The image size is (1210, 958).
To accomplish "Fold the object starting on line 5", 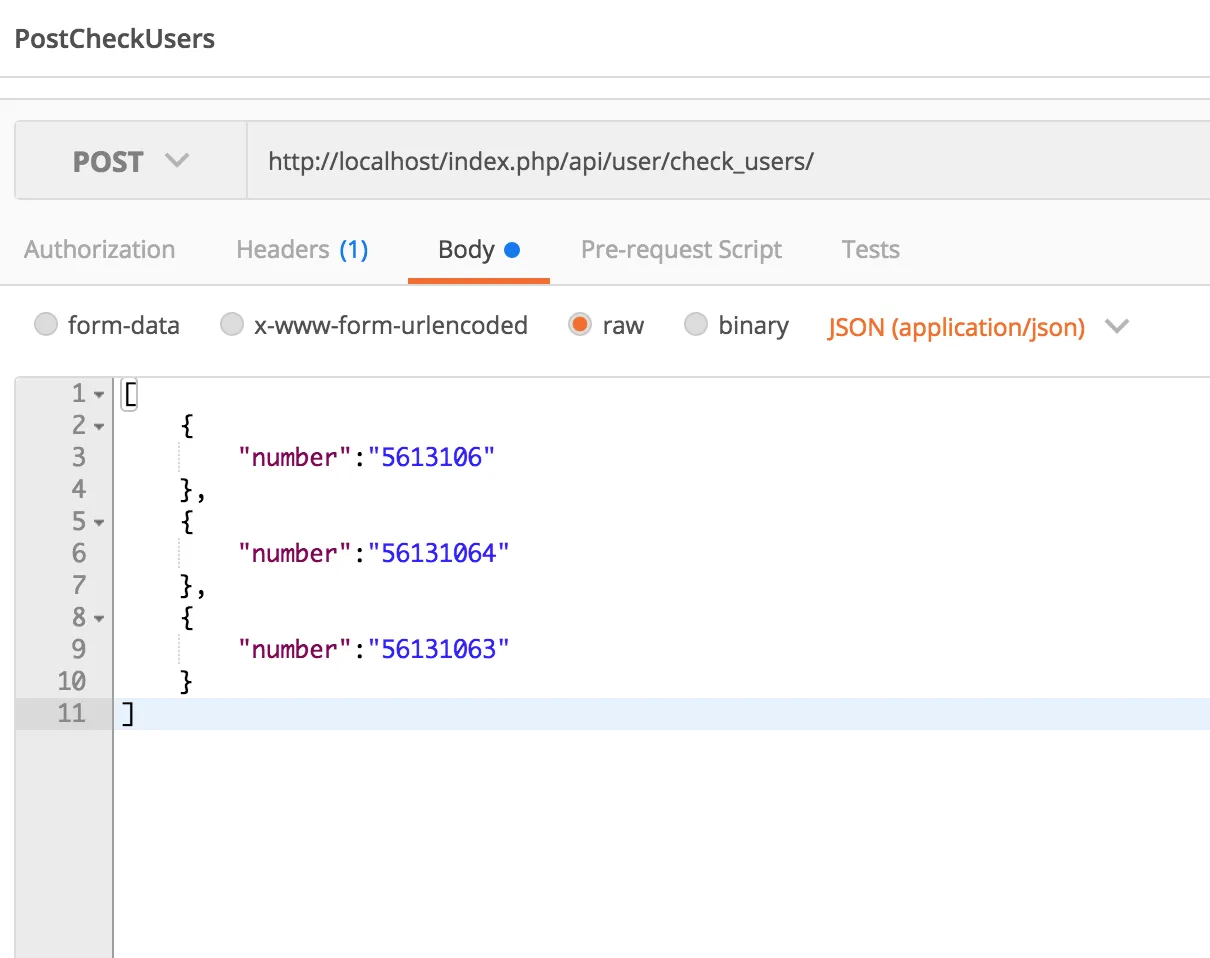I will click(x=99, y=523).
